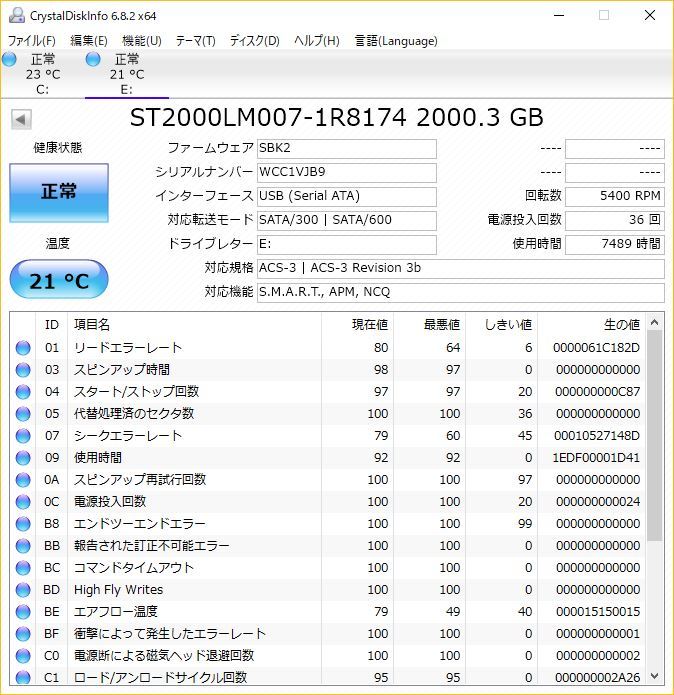Click raw value 000000002A26
674x695 pixels.
tap(597, 677)
